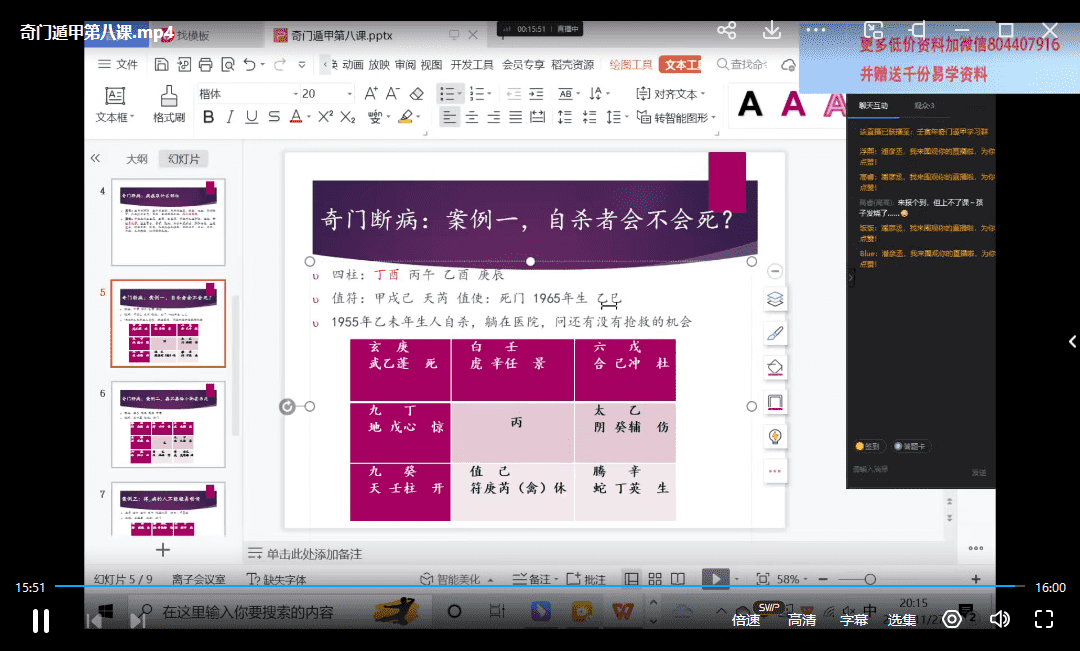Click the layers icon beside the slide
1080x651 pixels.
tap(774, 300)
